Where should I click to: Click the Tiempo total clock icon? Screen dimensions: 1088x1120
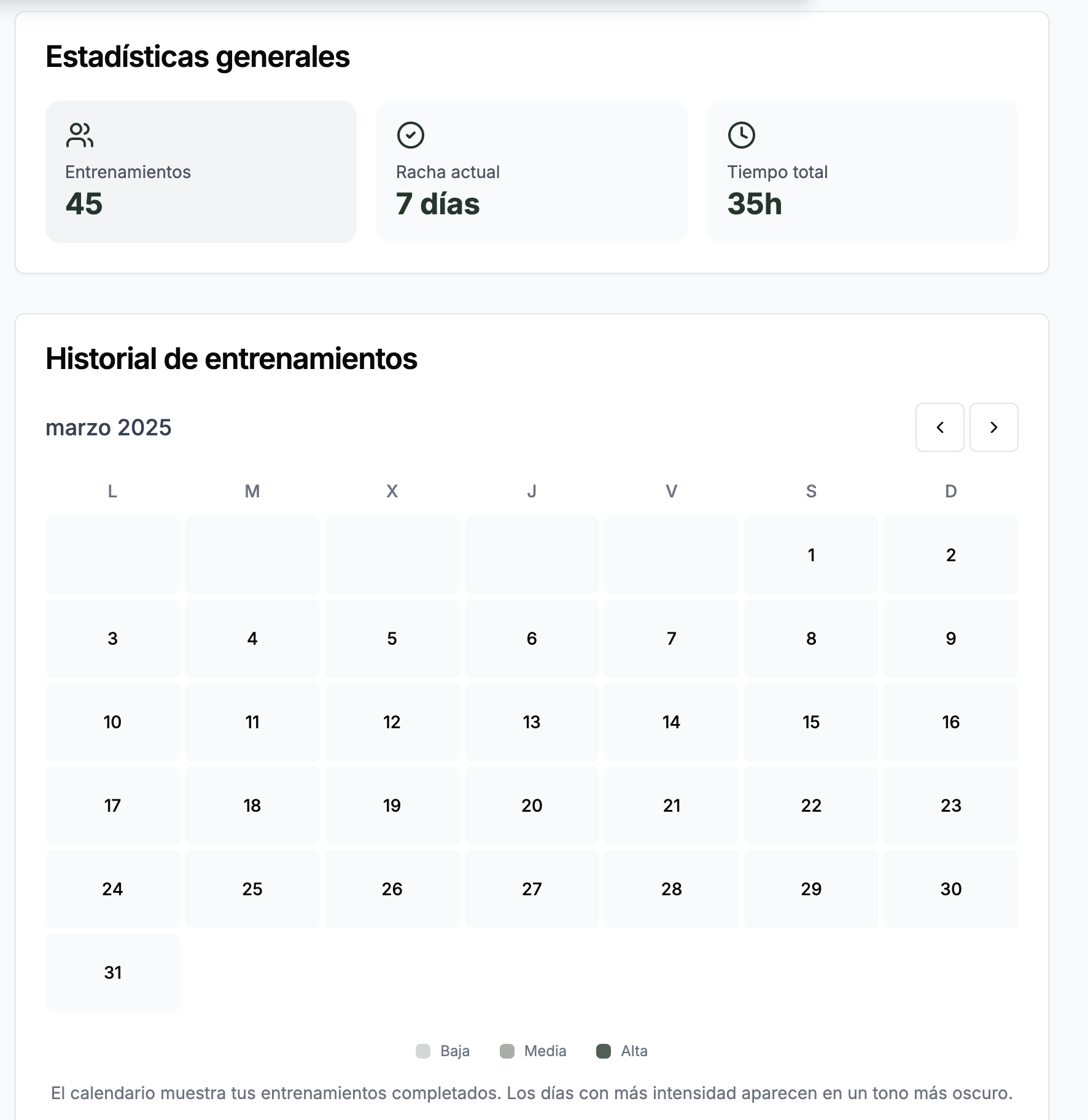[x=742, y=135]
